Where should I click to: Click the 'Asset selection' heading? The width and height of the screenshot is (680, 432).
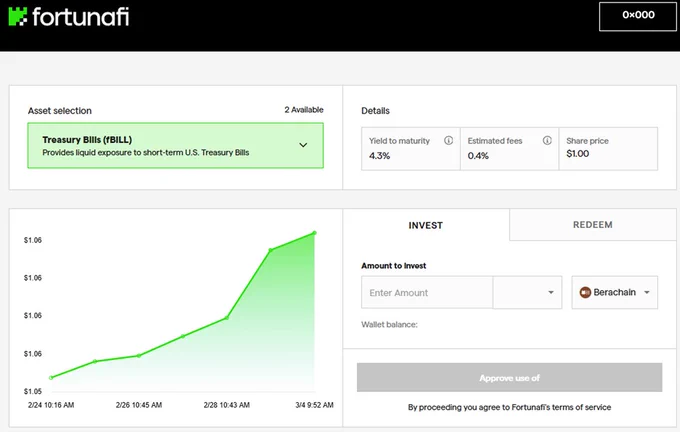[60, 111]
